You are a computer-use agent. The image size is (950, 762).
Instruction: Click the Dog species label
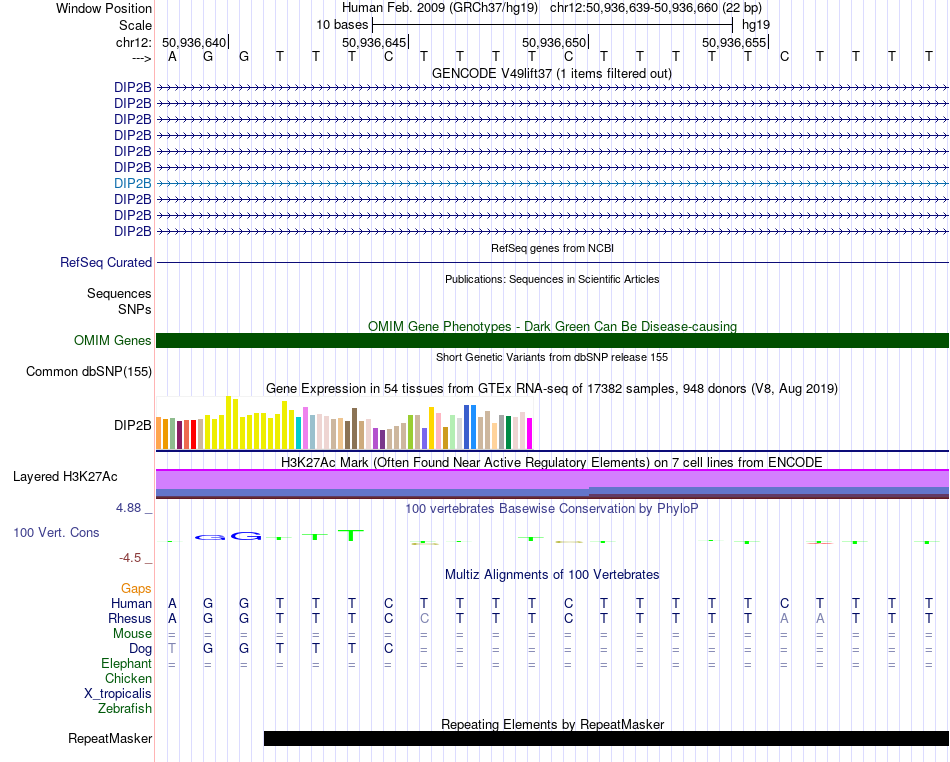click(x=141, y=649)
